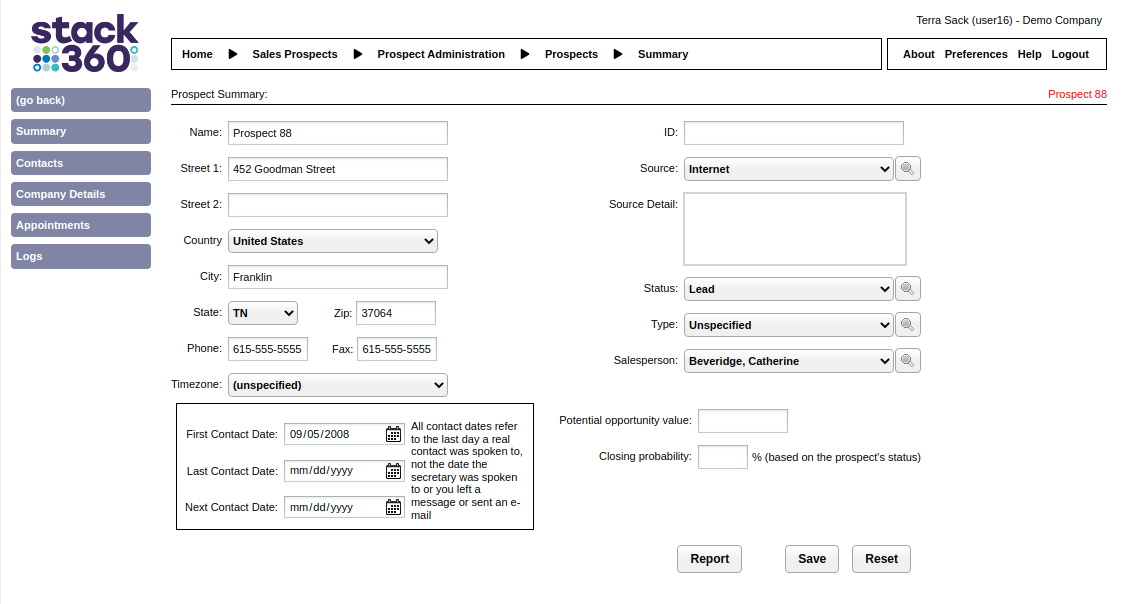1126x604 pixels.
Task: Click the Potential opportunity value field
Action: [742, 421]
